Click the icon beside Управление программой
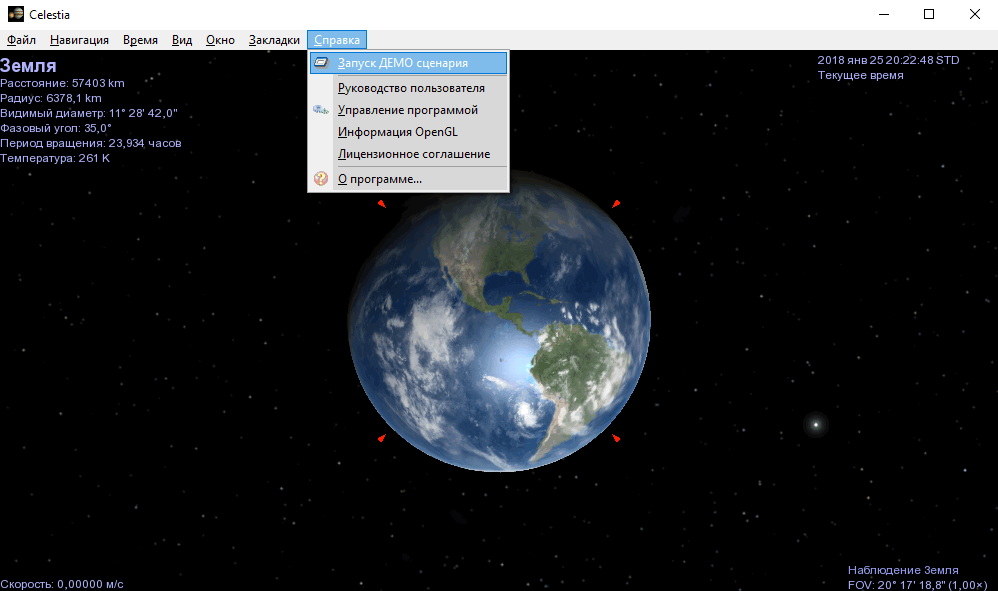This screenshot has width=998, height=591. 321,110
